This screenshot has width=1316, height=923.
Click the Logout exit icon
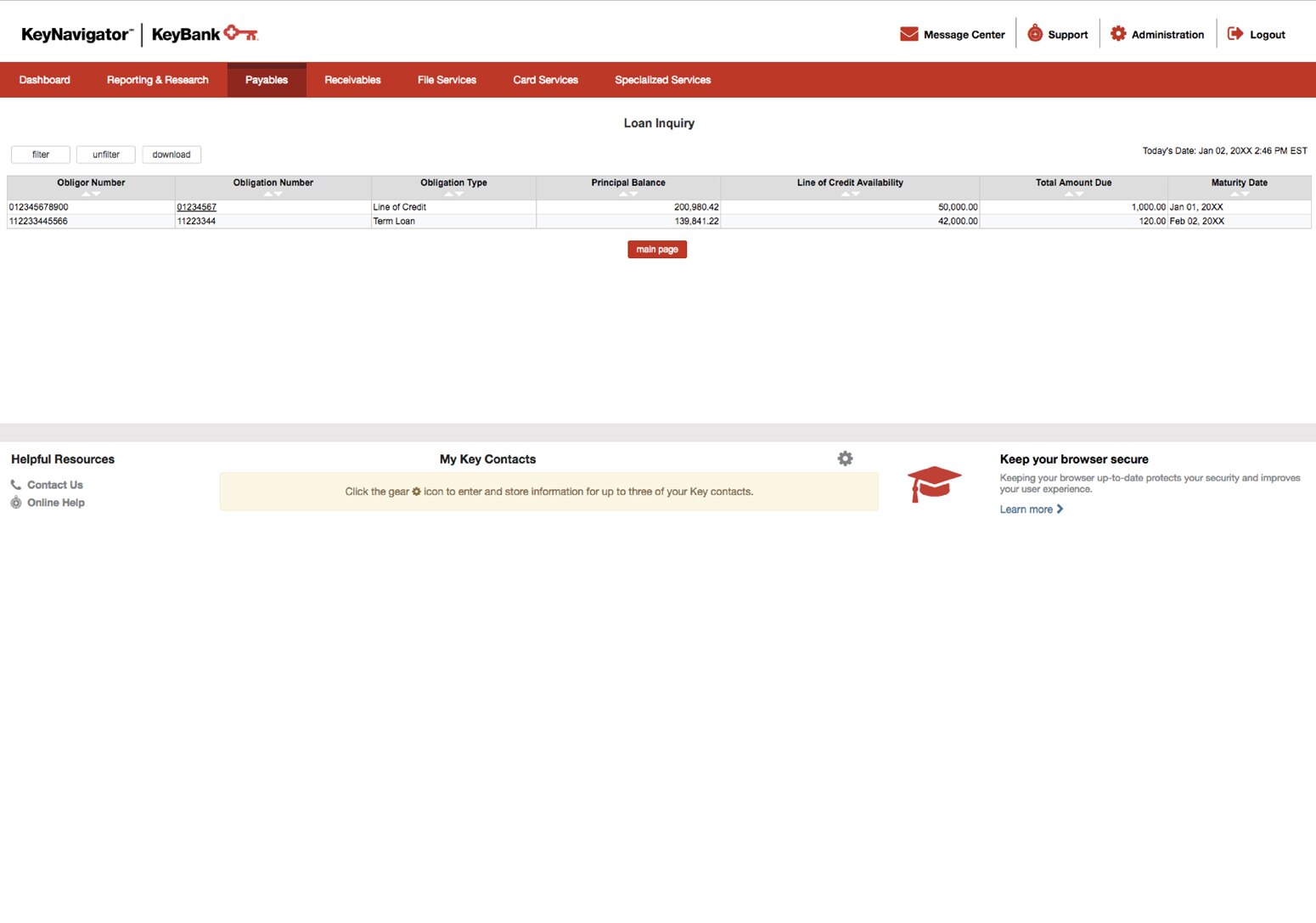pos(1234,33)
